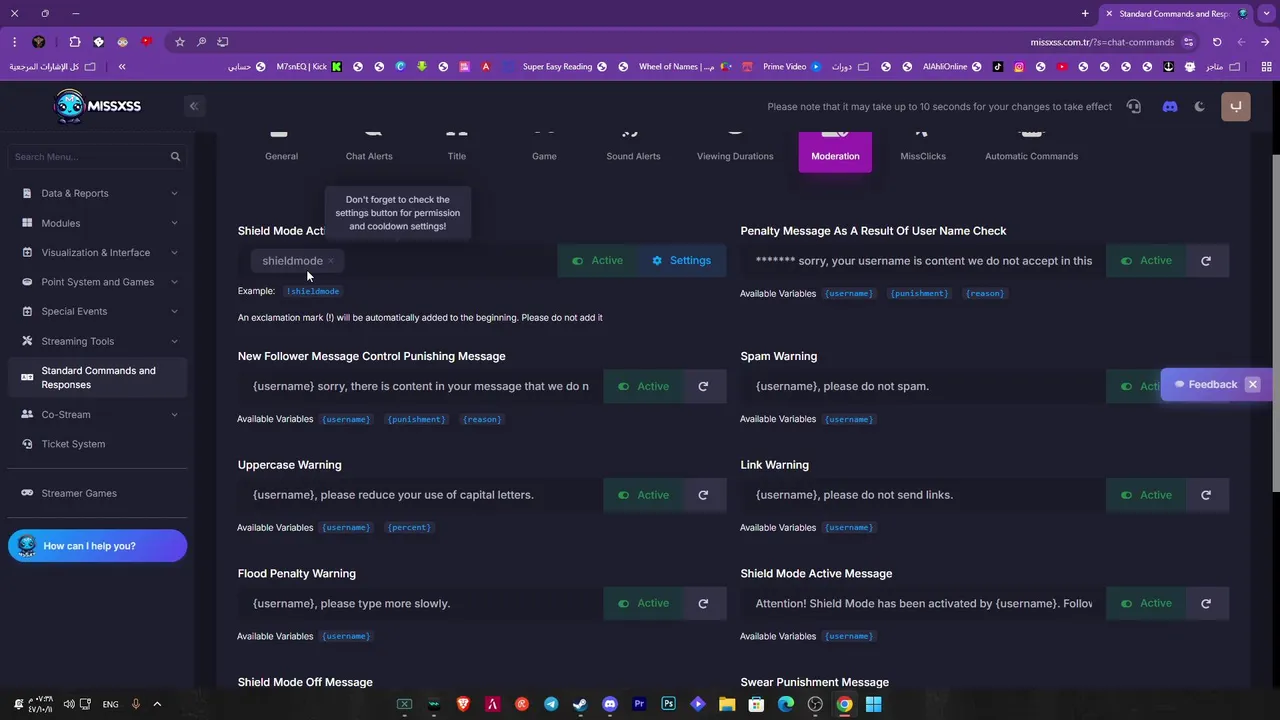This screenshot has height=720, width=1280.
Task: Reset the New Follower punishing message
Action: pyautogui.click(x=703, y=386)
